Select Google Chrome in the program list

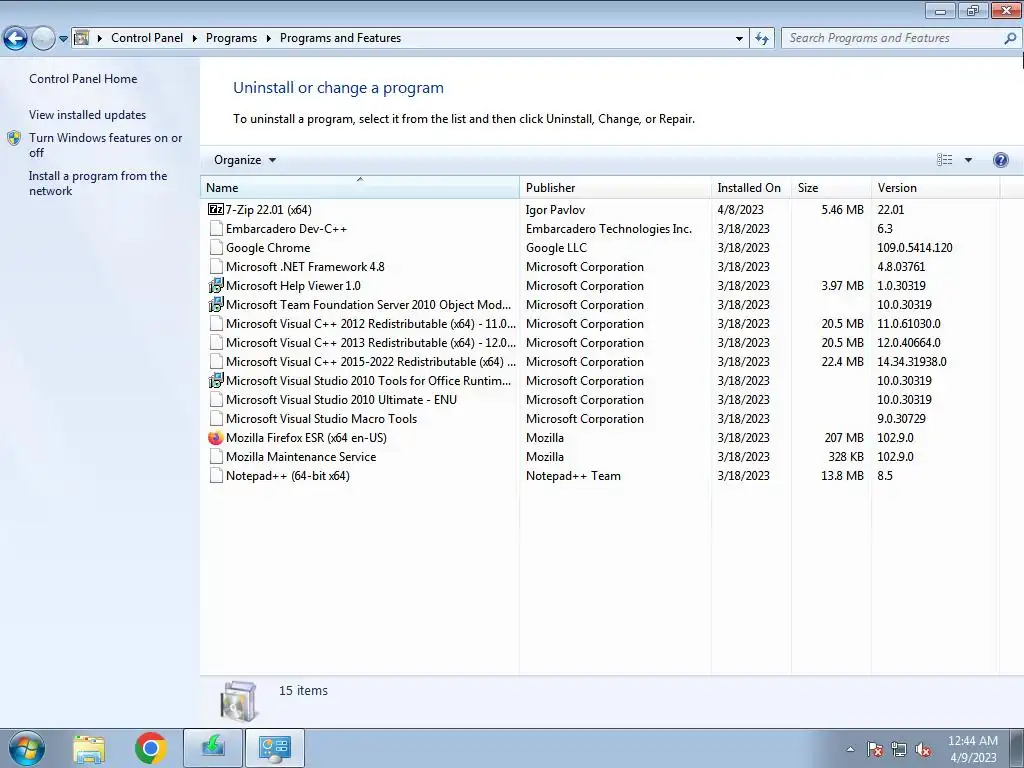pyautogui.click(x=268, y=248)
